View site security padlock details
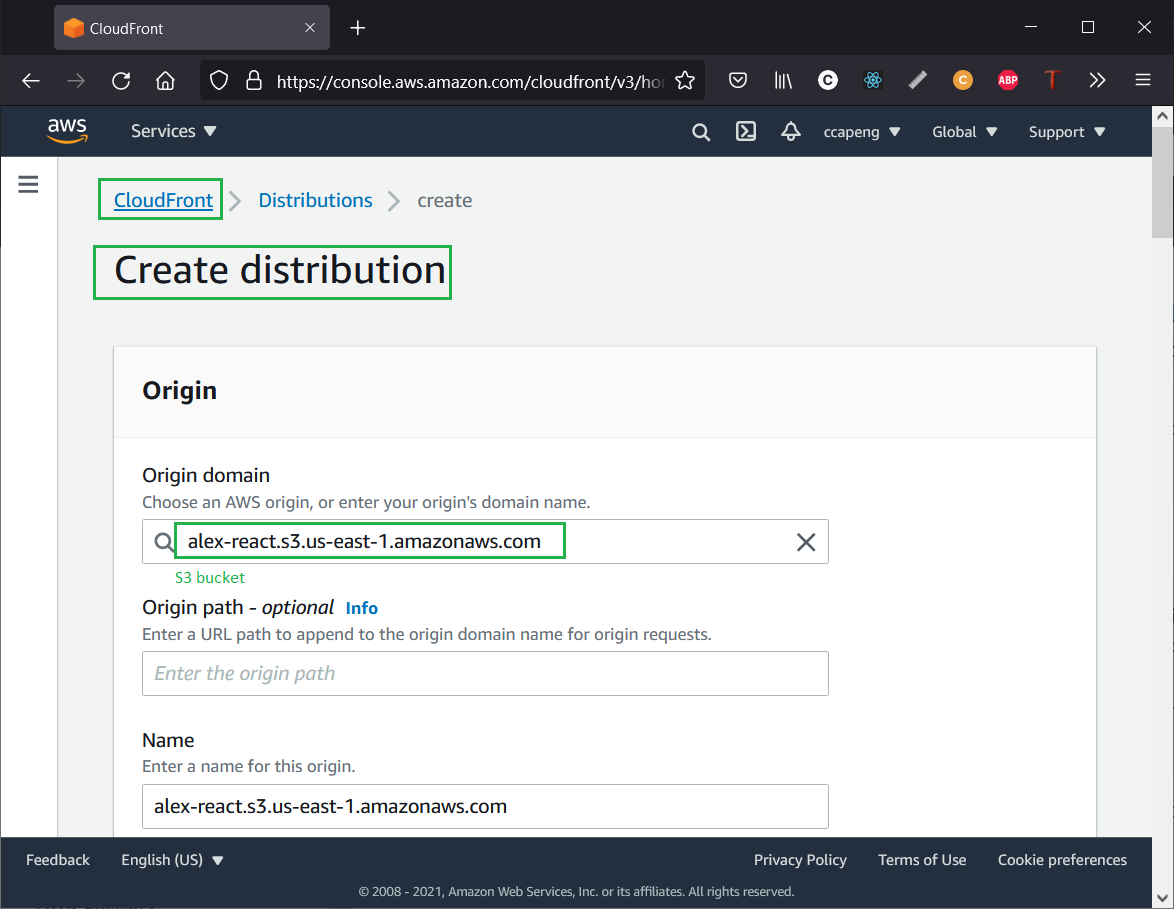Screen dimensions: 1174x909 click(254, 81)
